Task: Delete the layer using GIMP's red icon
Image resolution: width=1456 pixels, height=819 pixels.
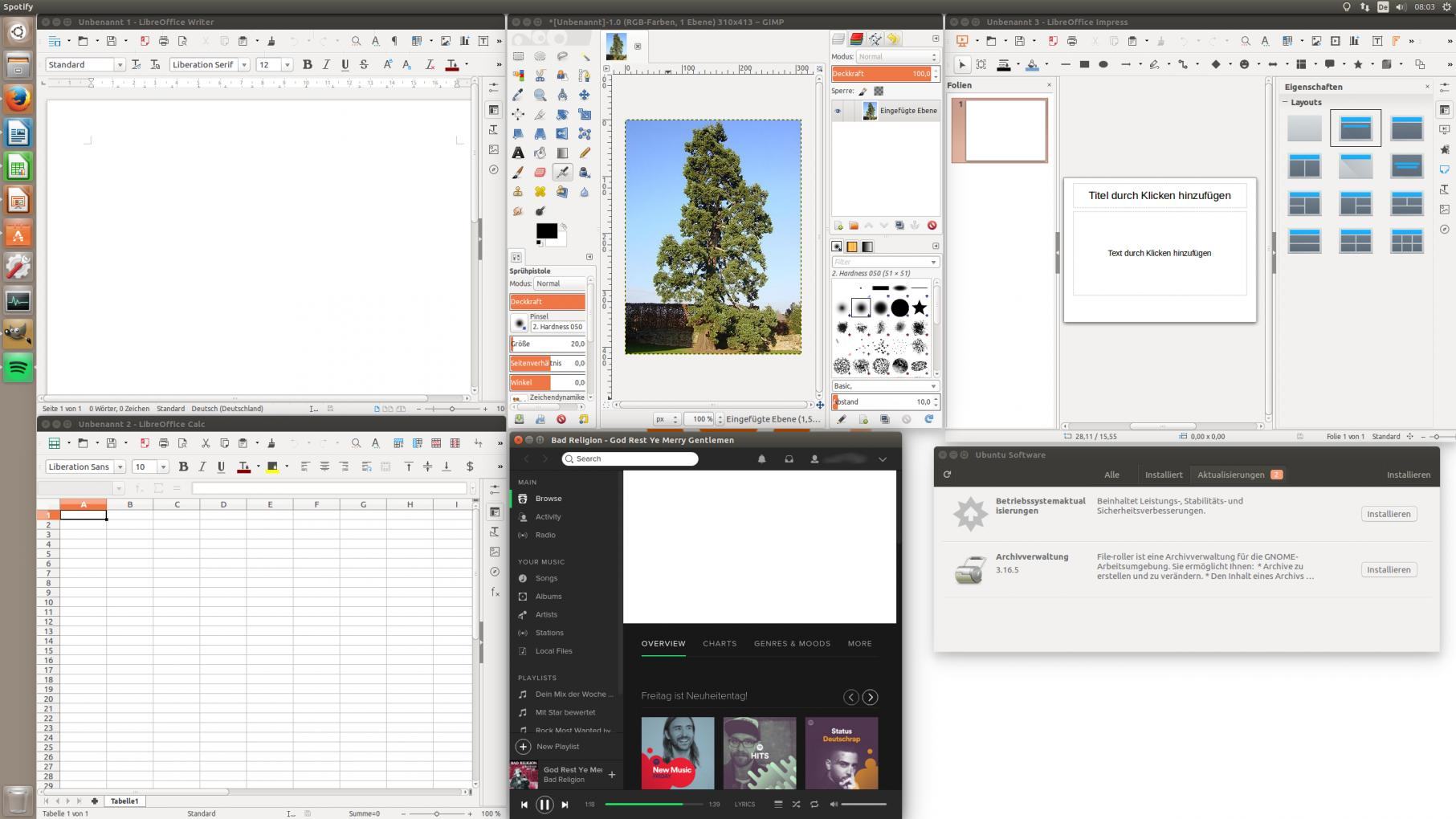Action: pos(932,226)
